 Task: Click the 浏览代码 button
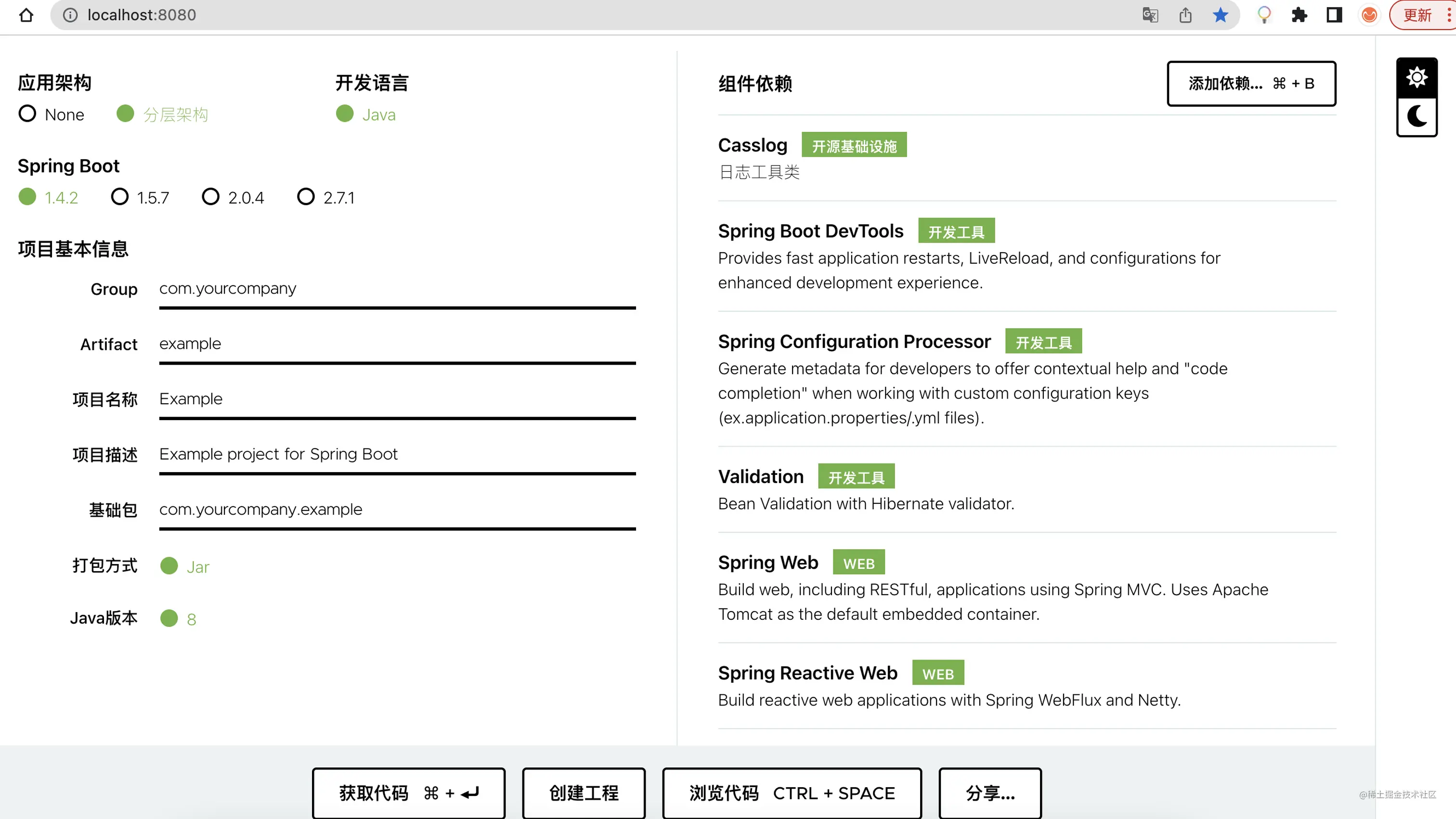coord(792,793)
